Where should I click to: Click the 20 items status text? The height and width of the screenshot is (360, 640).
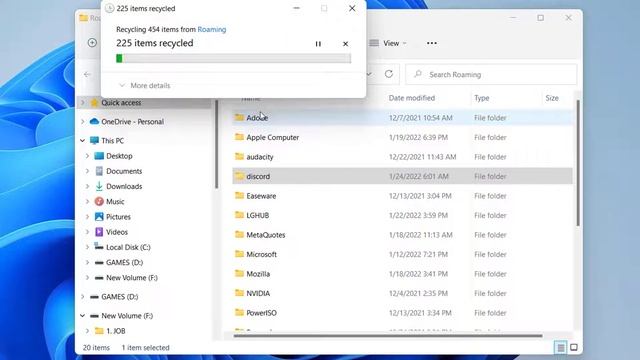[x=96, y=348]
